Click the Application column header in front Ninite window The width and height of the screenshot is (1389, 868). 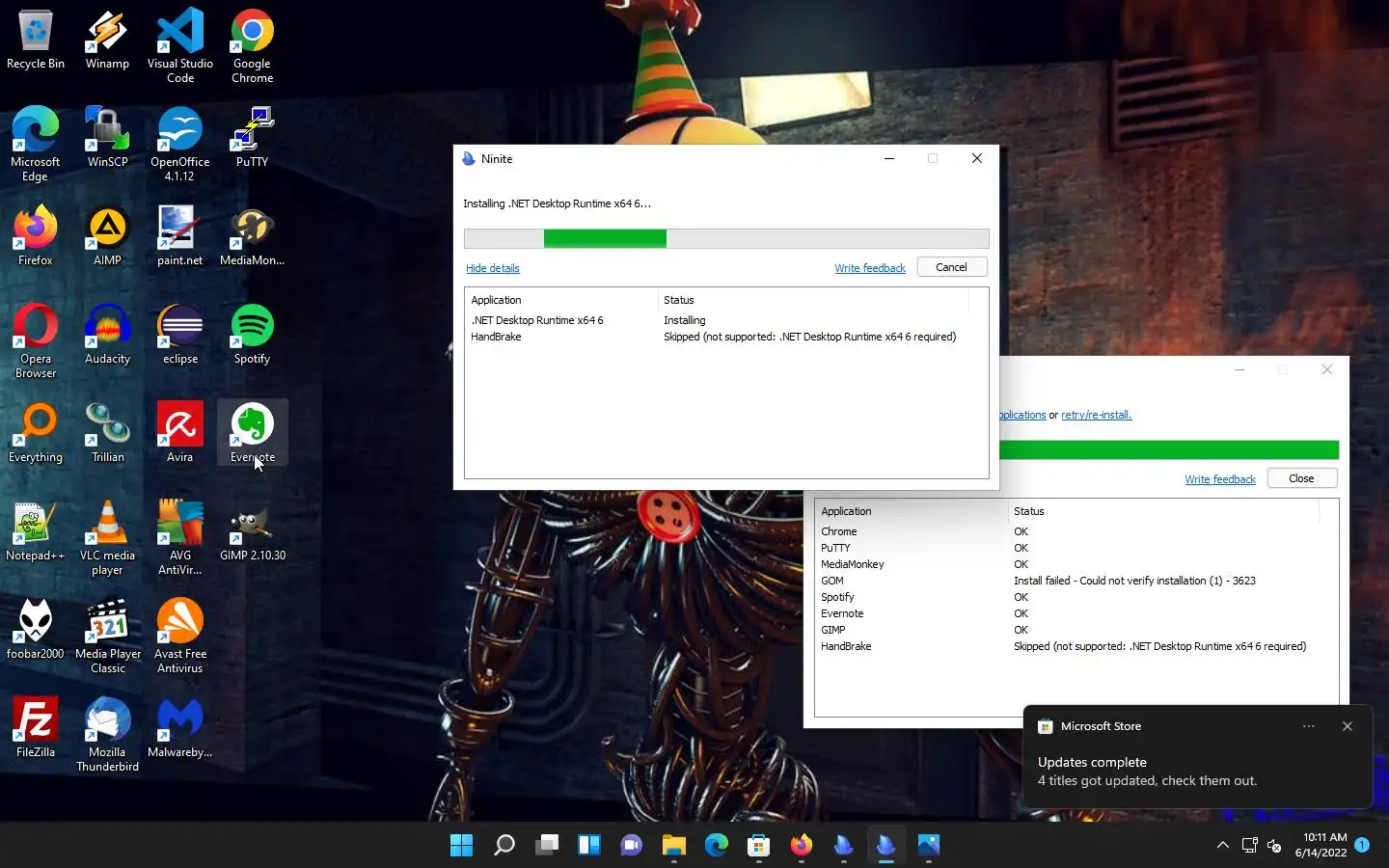point(560,300)
